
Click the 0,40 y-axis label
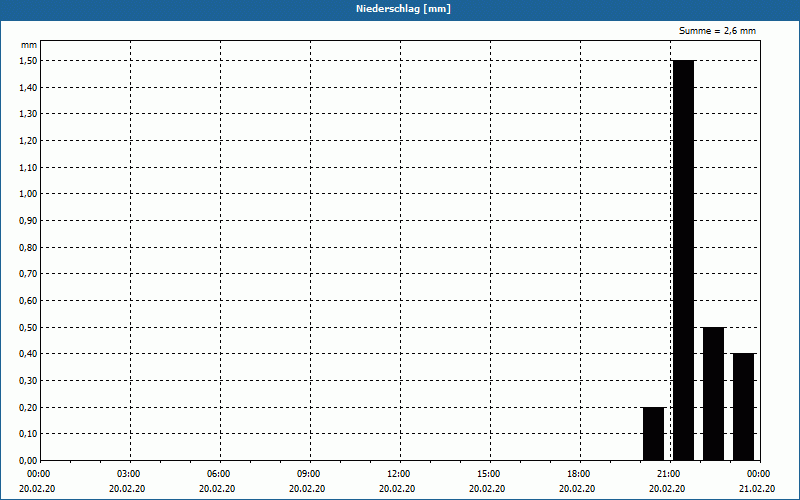coord(28,354)
